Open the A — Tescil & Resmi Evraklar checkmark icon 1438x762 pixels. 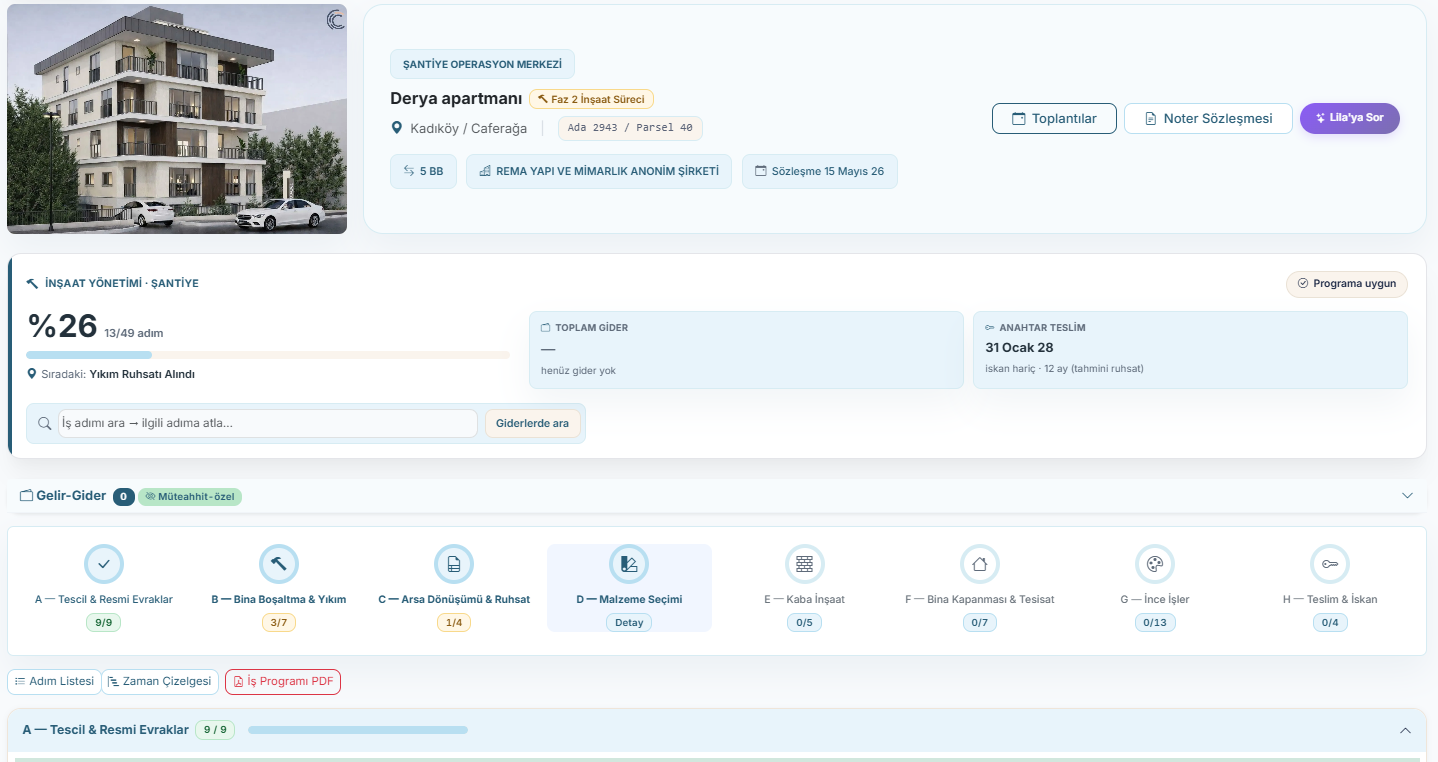coord(104,564)
